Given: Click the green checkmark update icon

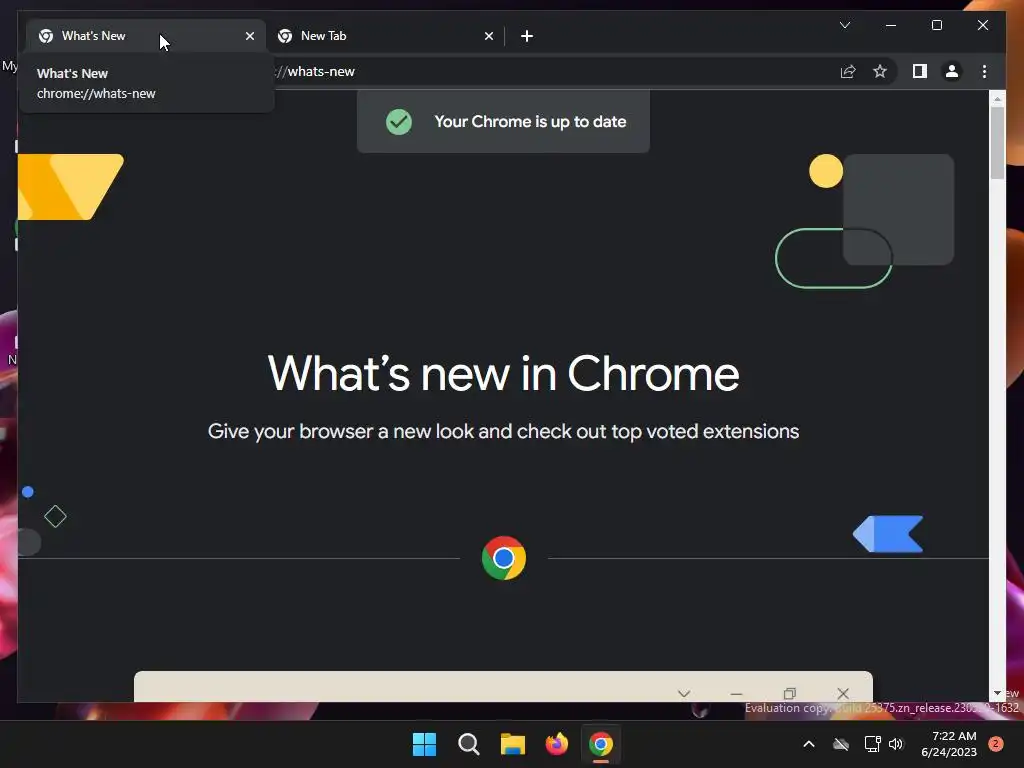Looking at the screenshot, I should [x=398, y=121].
